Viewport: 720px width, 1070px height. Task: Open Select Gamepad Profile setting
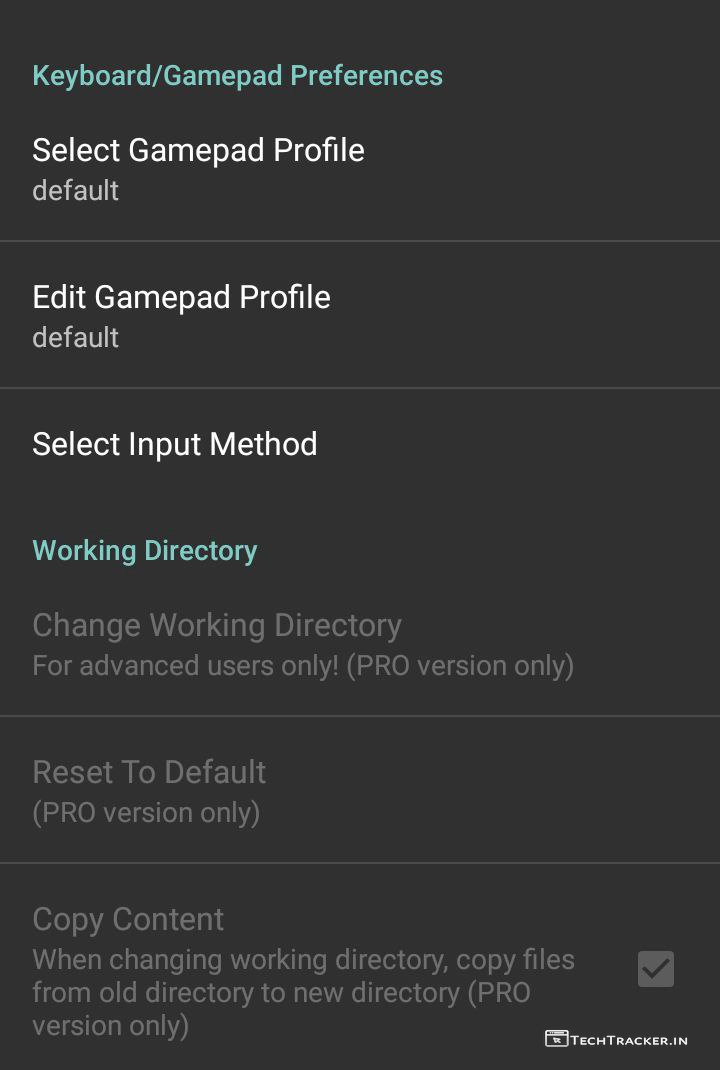198,151
